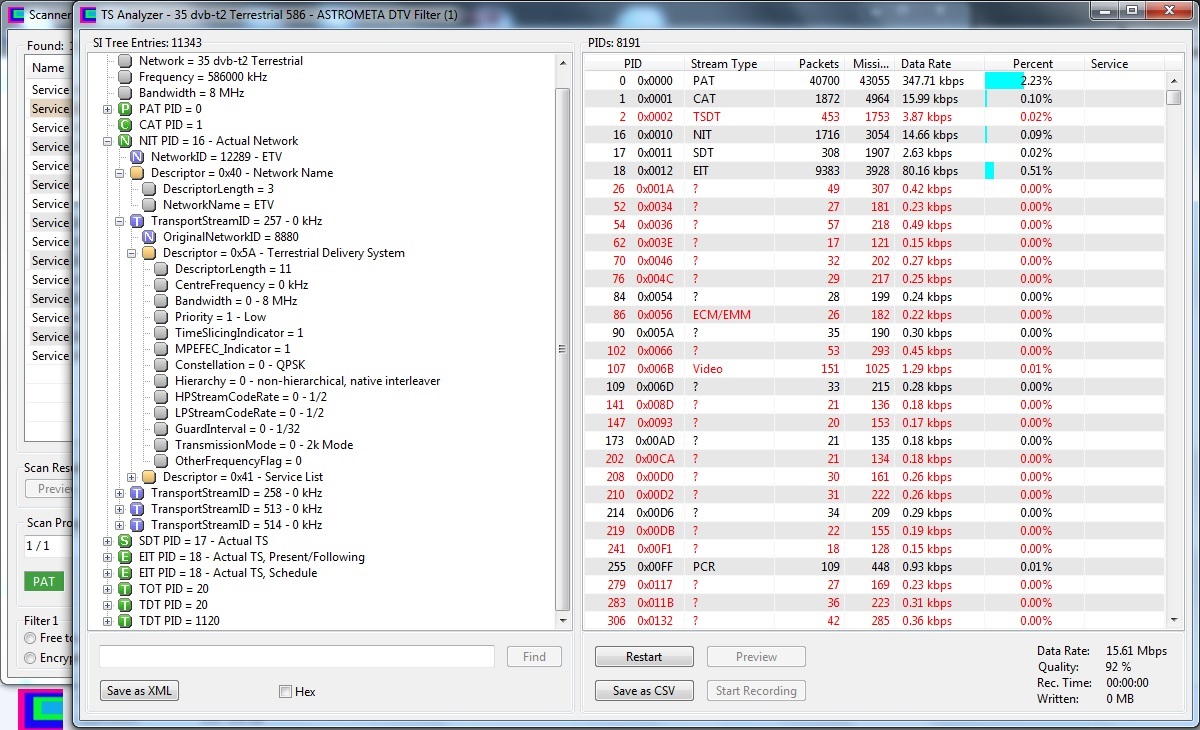Select the EIT row with PID 18

coord(874,171)
